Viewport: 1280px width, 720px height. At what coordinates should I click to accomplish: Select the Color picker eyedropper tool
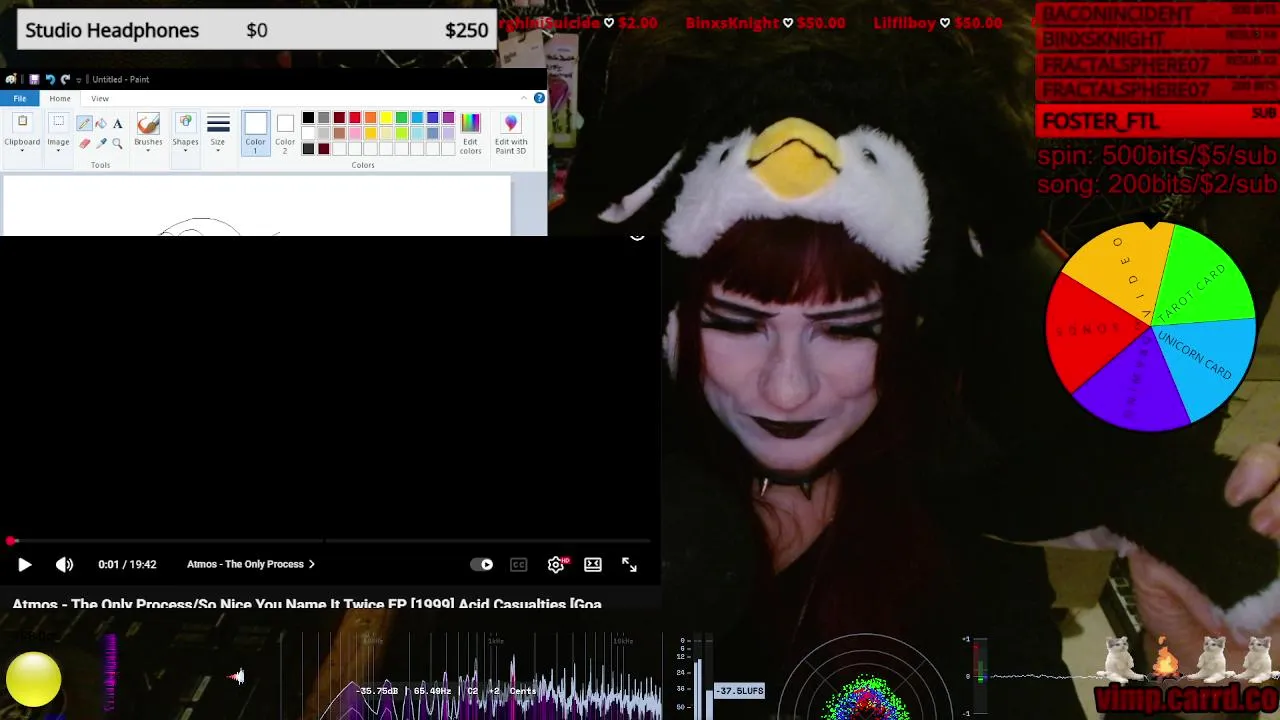coord(100,143)
